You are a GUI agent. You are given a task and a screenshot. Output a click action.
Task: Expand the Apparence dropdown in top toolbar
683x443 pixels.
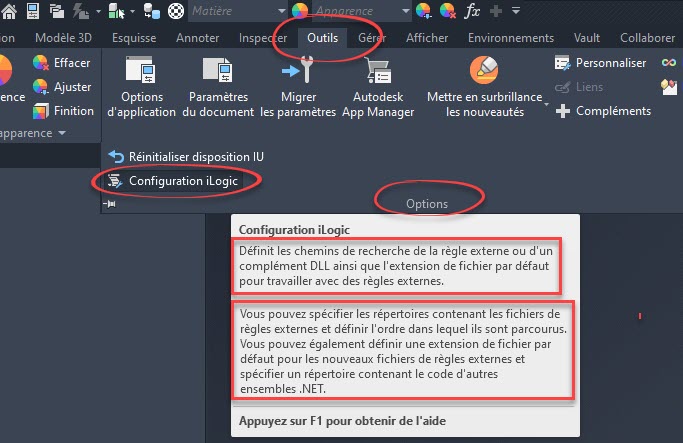tap(406, 11)
